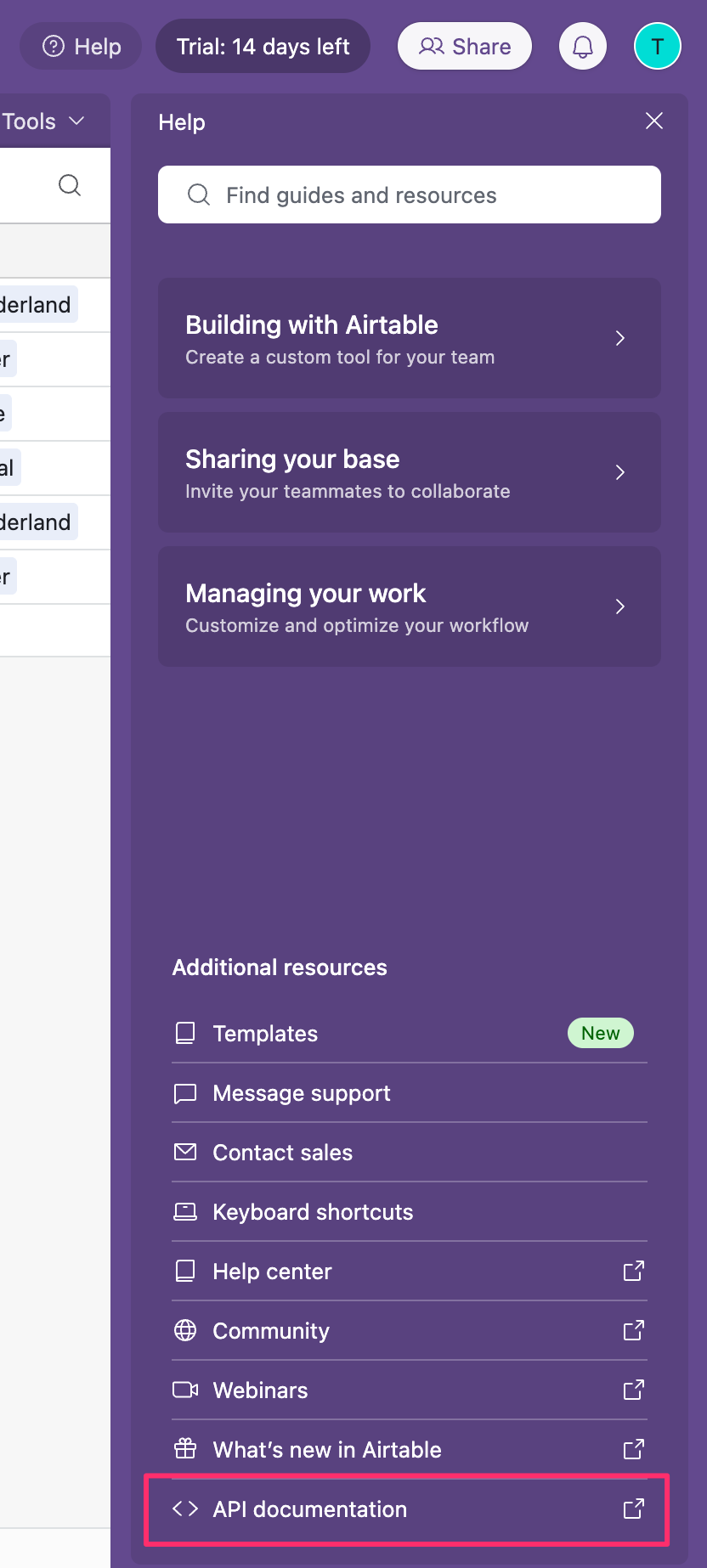The image size is (707, 1568).
Task: Click external link icon for Help center
Action: (634, 1271)
